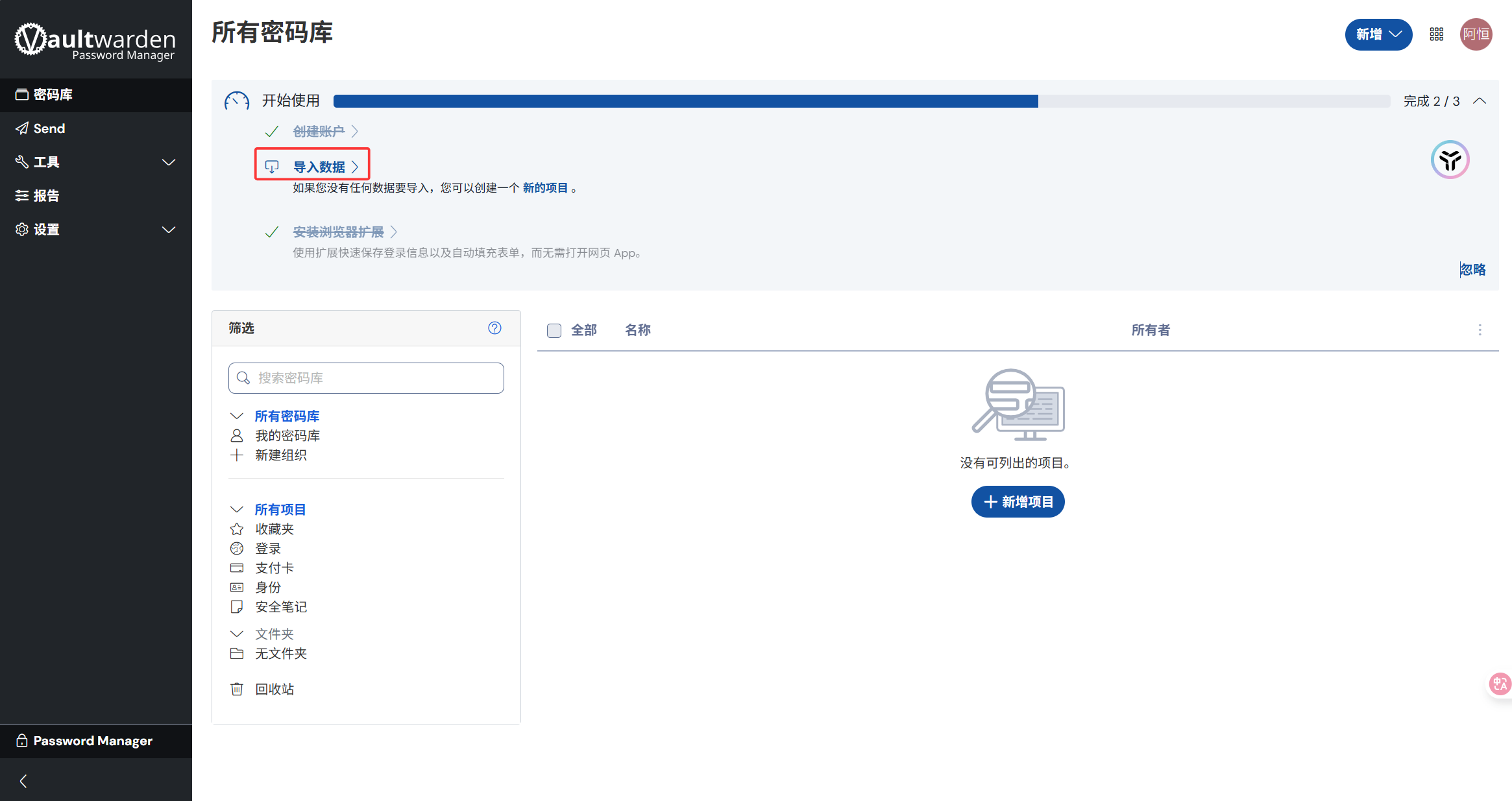Image resolution: width=1512 pixels, height=801 pixels.
Task: Collapse the sidebar with arrow icon
Action: point(23,781)
